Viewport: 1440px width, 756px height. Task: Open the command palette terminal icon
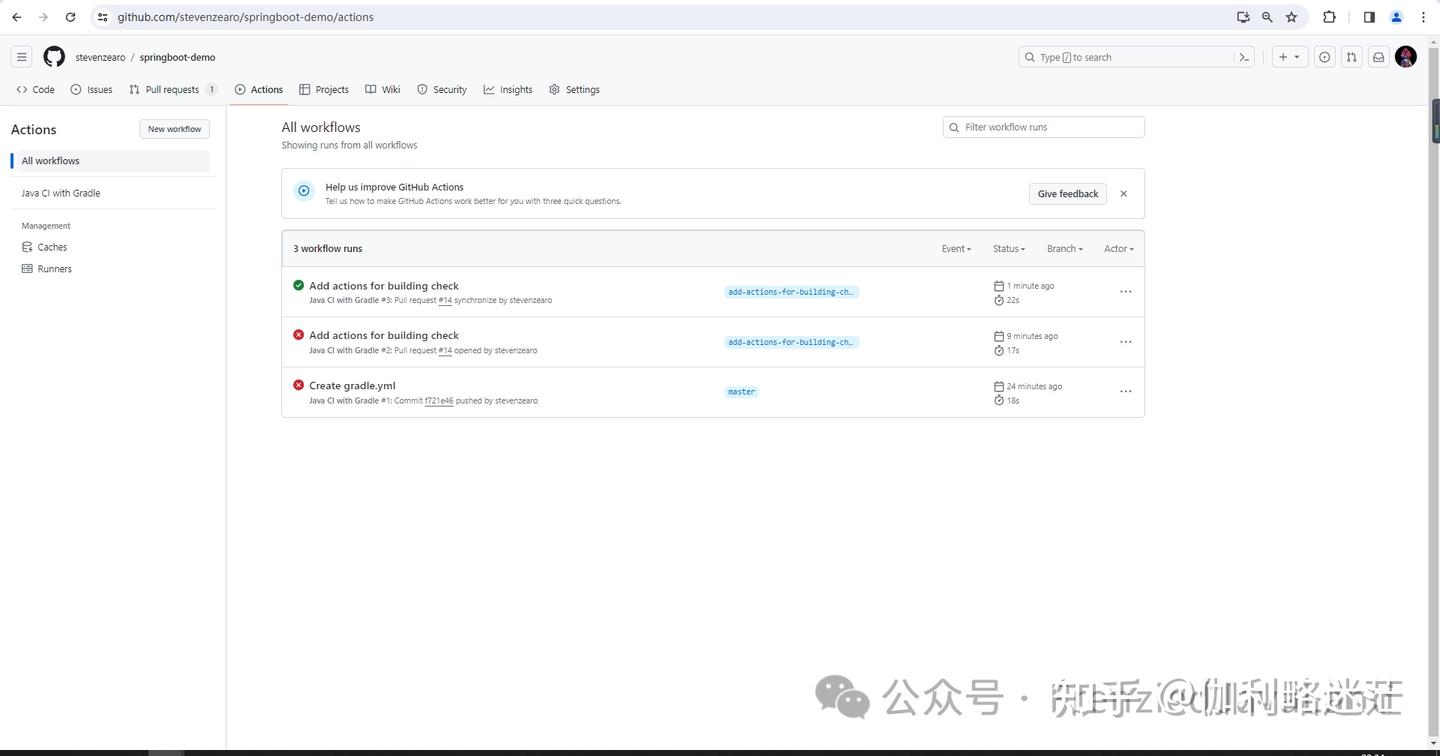point(1243,57)
